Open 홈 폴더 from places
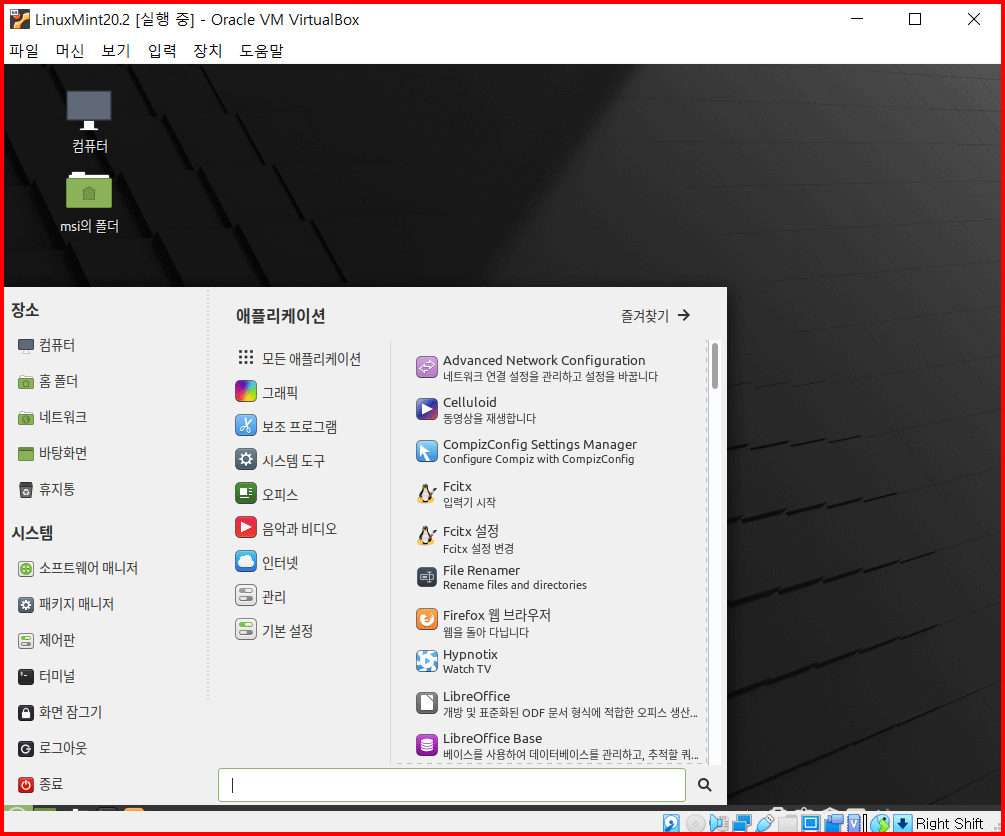Viewport: 1005px width, 836px height. 47,381
